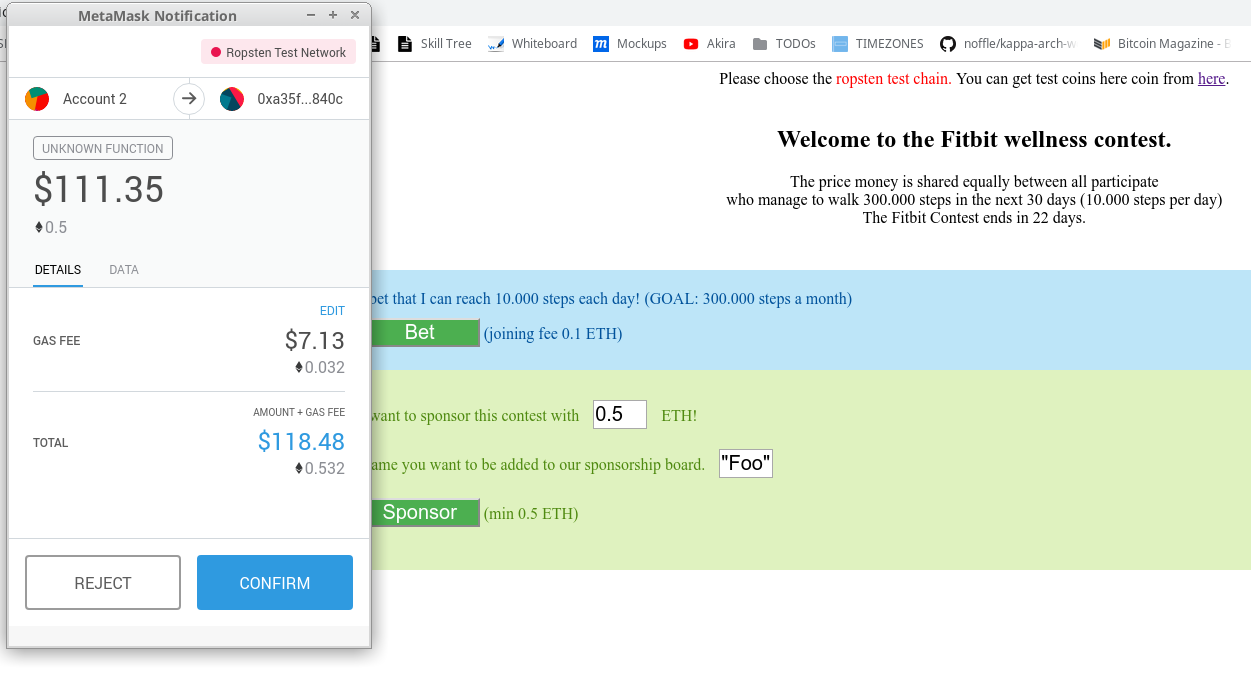Image resolution: width=1251 pixels, height=688 pixels.
Task: Open Akira YouTube bookmark
Action: [x=709, y=43]
